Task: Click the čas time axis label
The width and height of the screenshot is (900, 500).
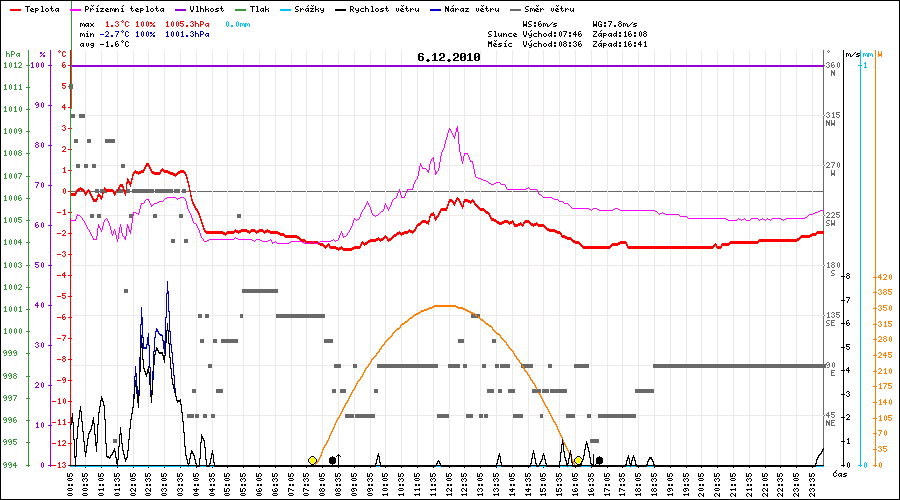Action: pos(839,474)
